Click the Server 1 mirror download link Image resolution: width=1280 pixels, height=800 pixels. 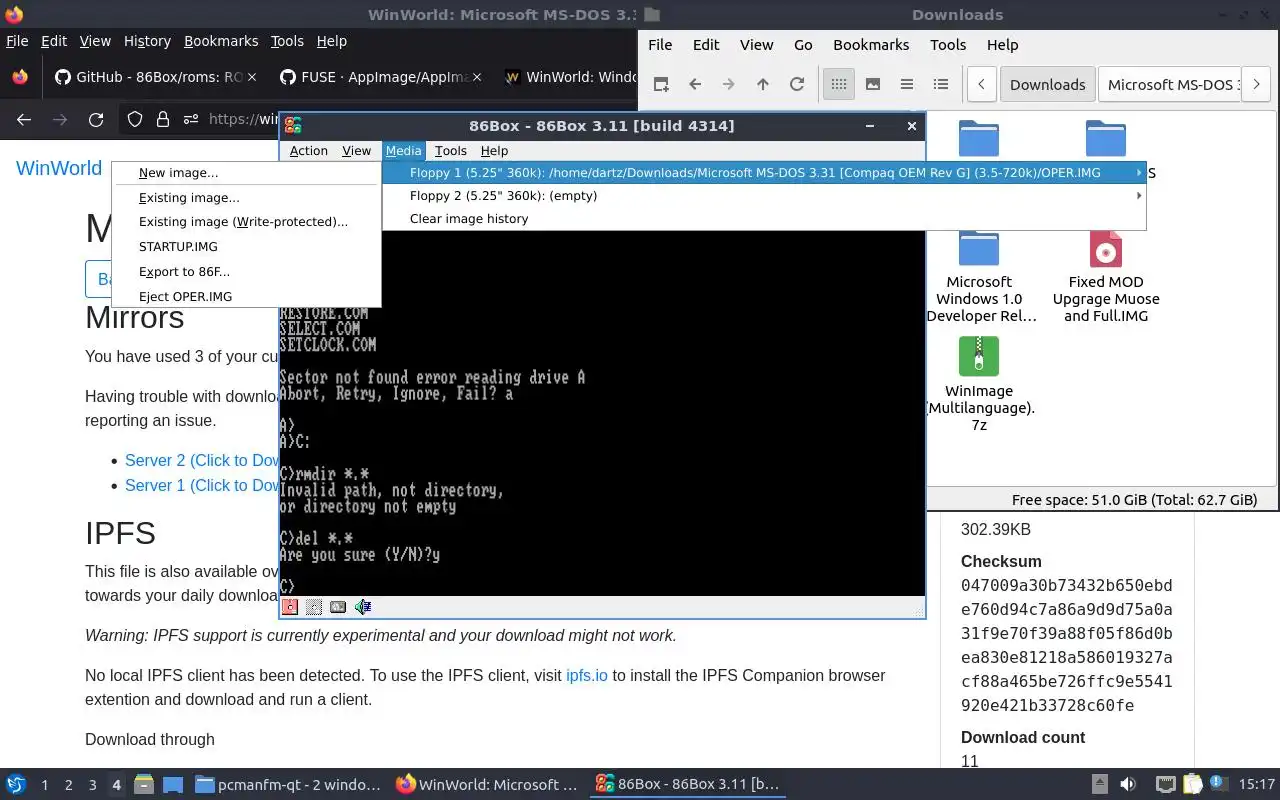[x=202, y=485]
